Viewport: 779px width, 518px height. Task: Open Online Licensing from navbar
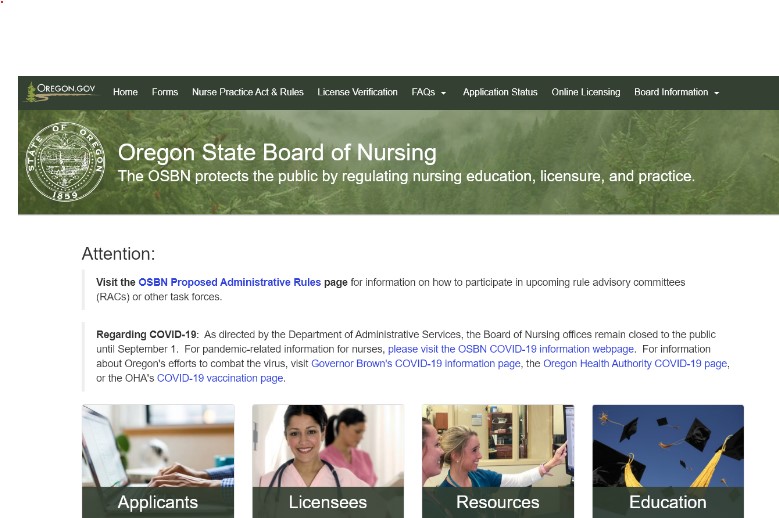(586, 92)
